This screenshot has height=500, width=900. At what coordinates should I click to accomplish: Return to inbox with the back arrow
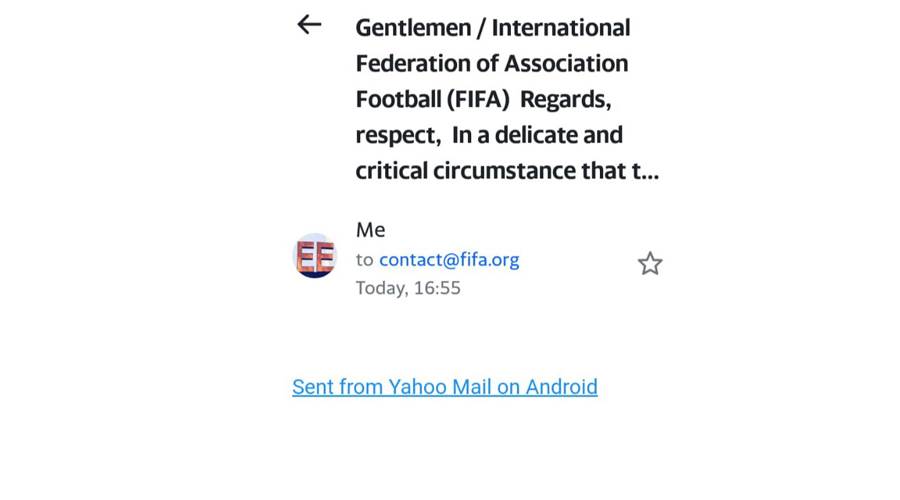click(309, 26)
